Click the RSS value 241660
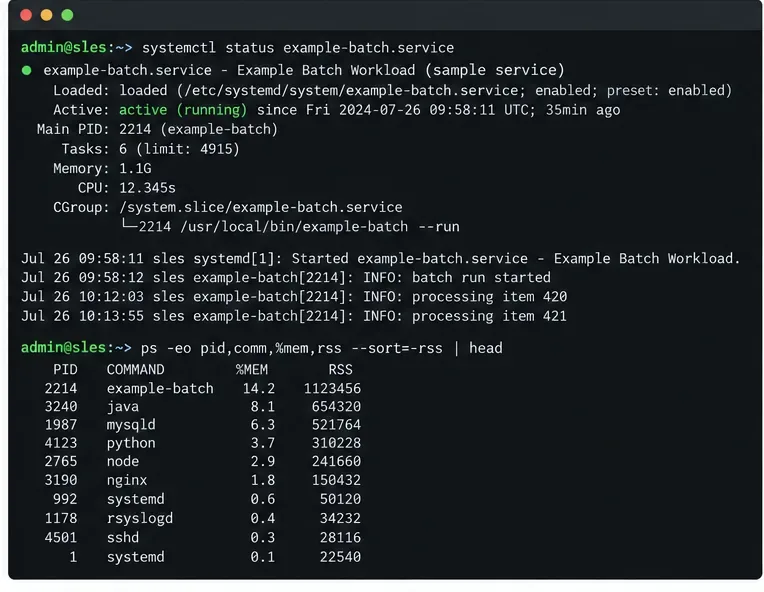The width and height of the screenshot is (764, 592). pyautogui.click(x=336, y=461)
